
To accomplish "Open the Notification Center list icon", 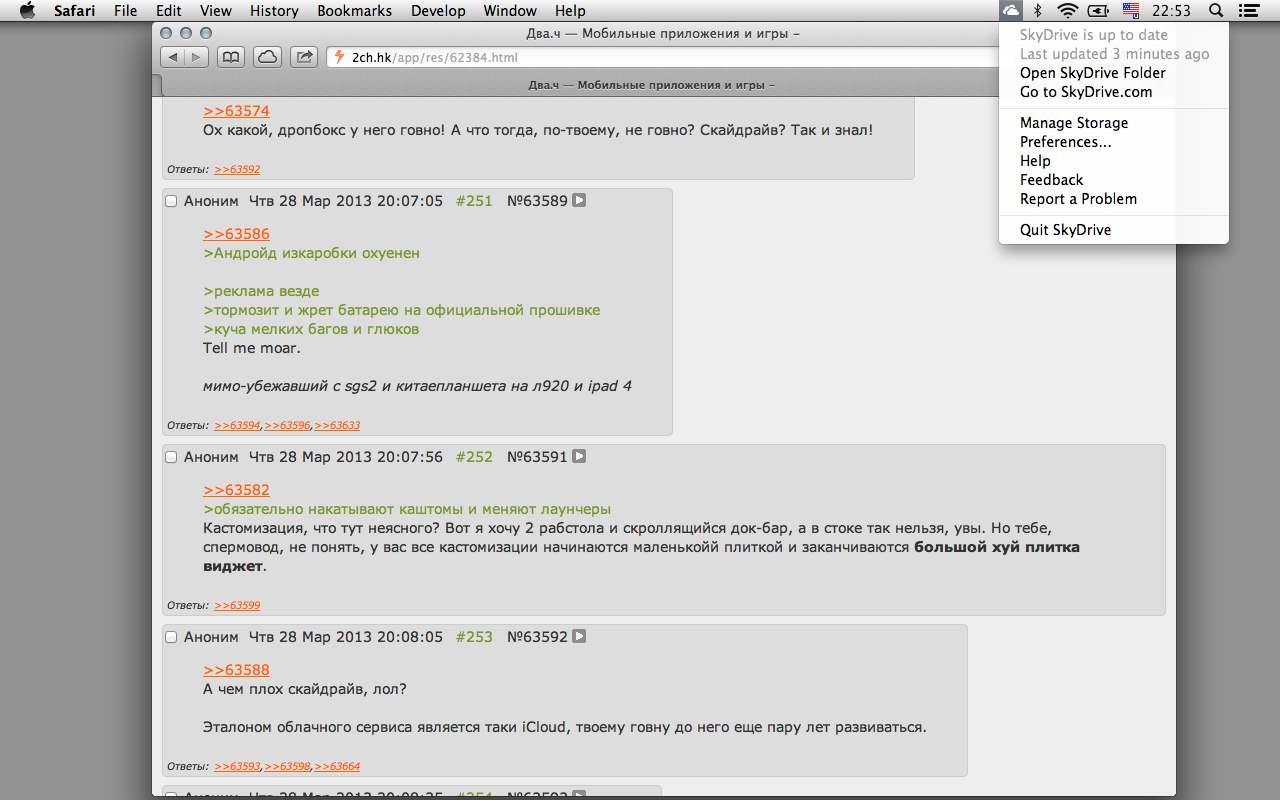I will click(x=1248, y=11).
